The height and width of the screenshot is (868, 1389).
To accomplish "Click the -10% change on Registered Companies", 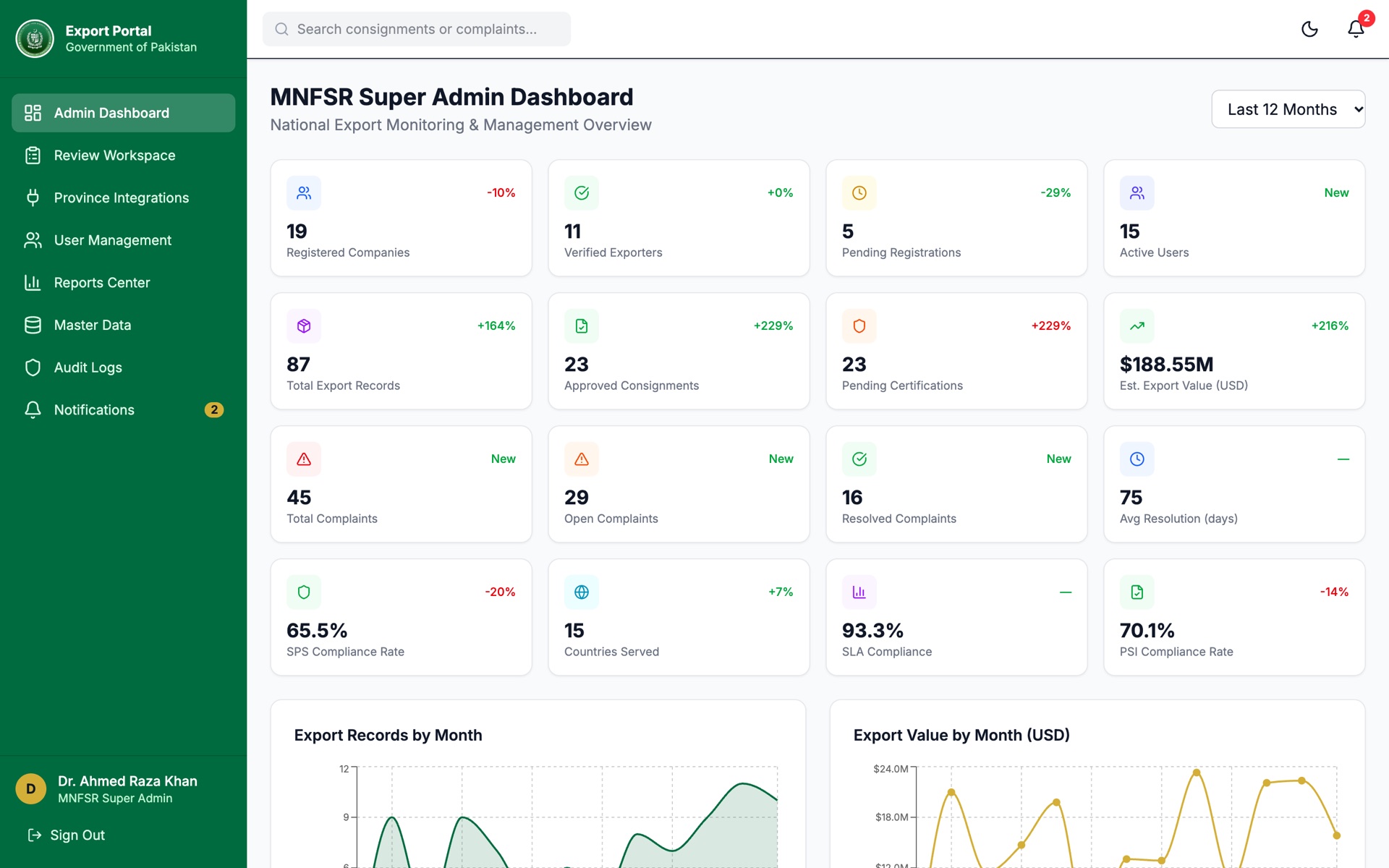I will coord(501,193).
